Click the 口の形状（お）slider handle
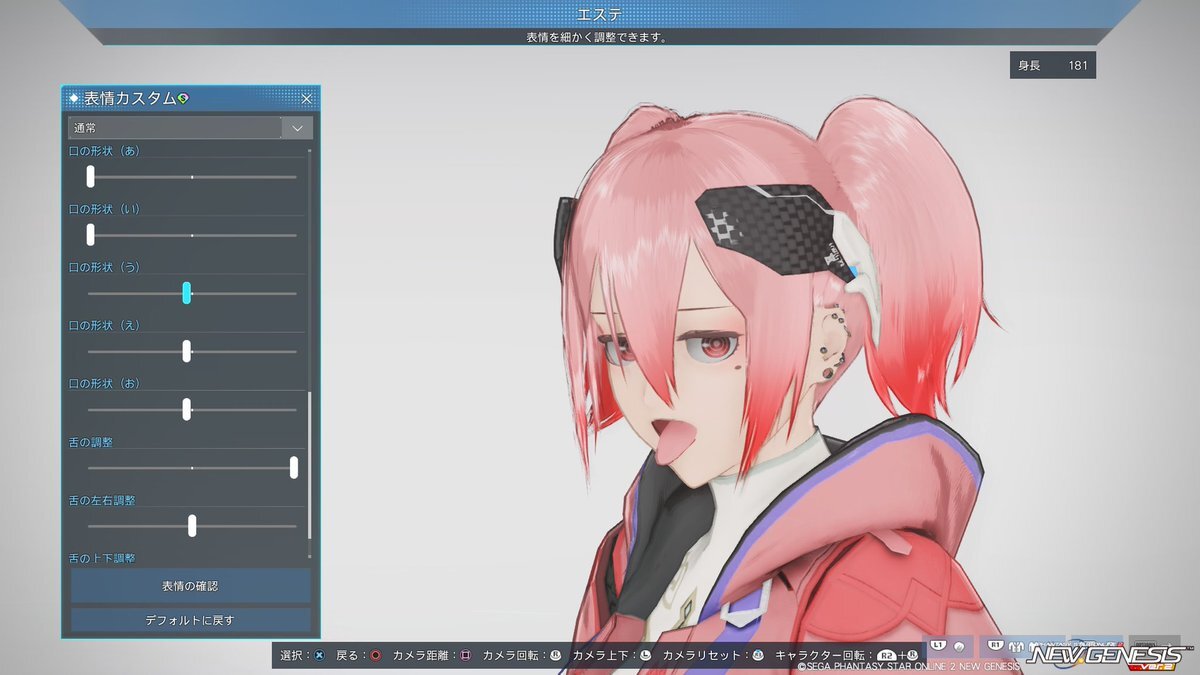This screenshot has height=675, width=1200. (187, 409)
